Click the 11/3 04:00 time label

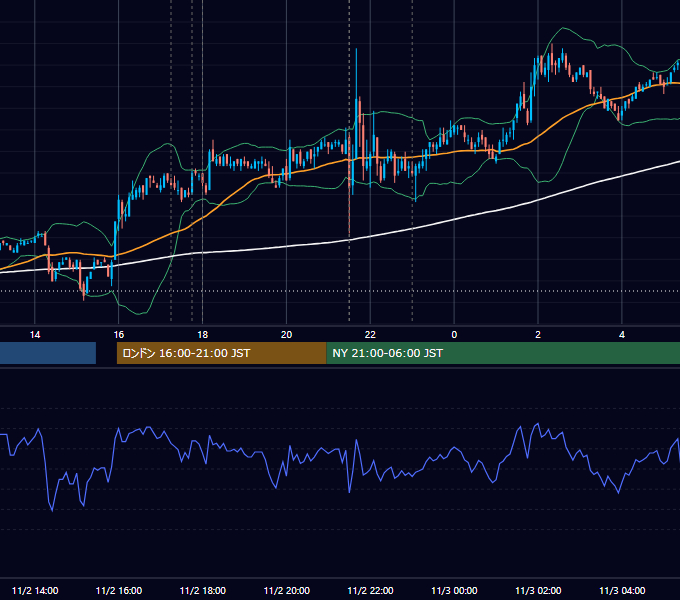(x=622, y=590)
